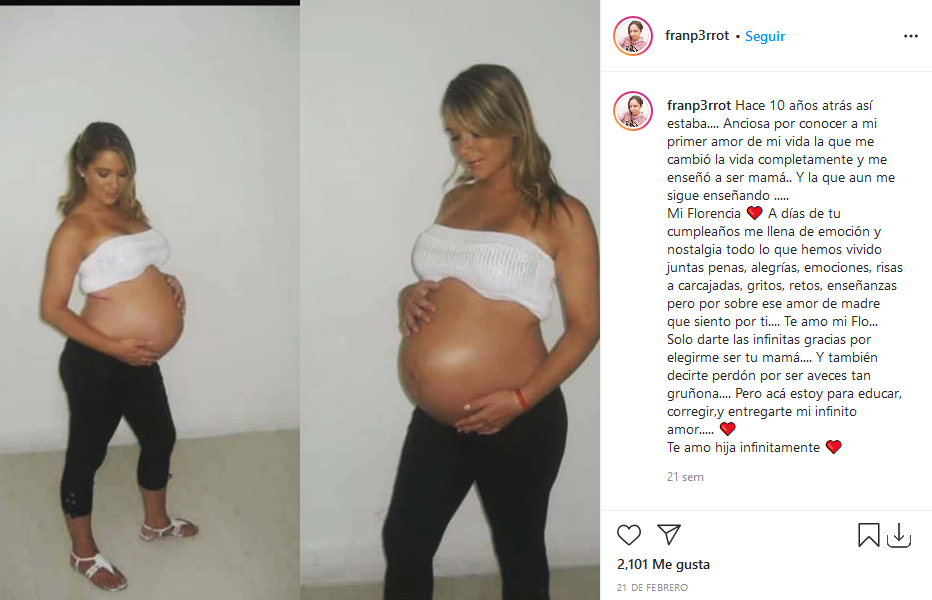
Task: Open the franp3rrot avatar beside the caption
Action: click(x=632, y=111)
